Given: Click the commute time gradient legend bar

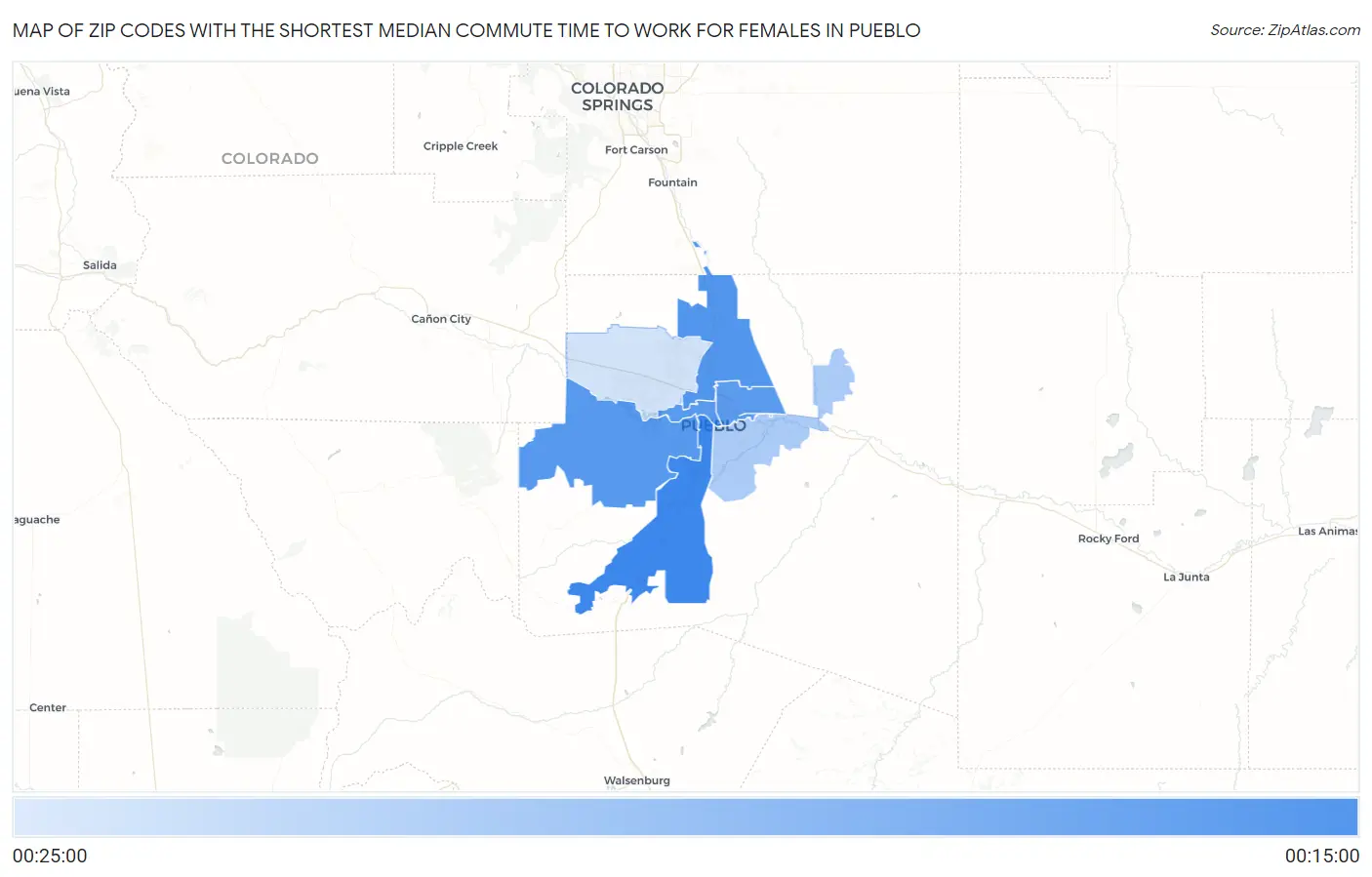Looking at the screenshot, I should (x=686, y=817).
